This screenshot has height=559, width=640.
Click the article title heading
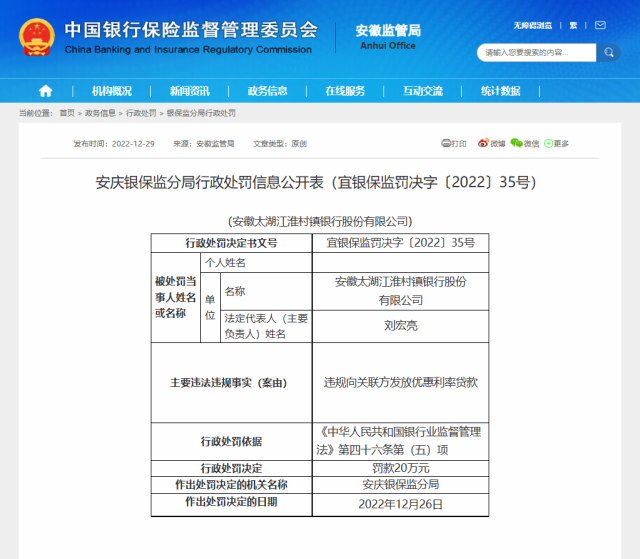[x=316, y=182]
